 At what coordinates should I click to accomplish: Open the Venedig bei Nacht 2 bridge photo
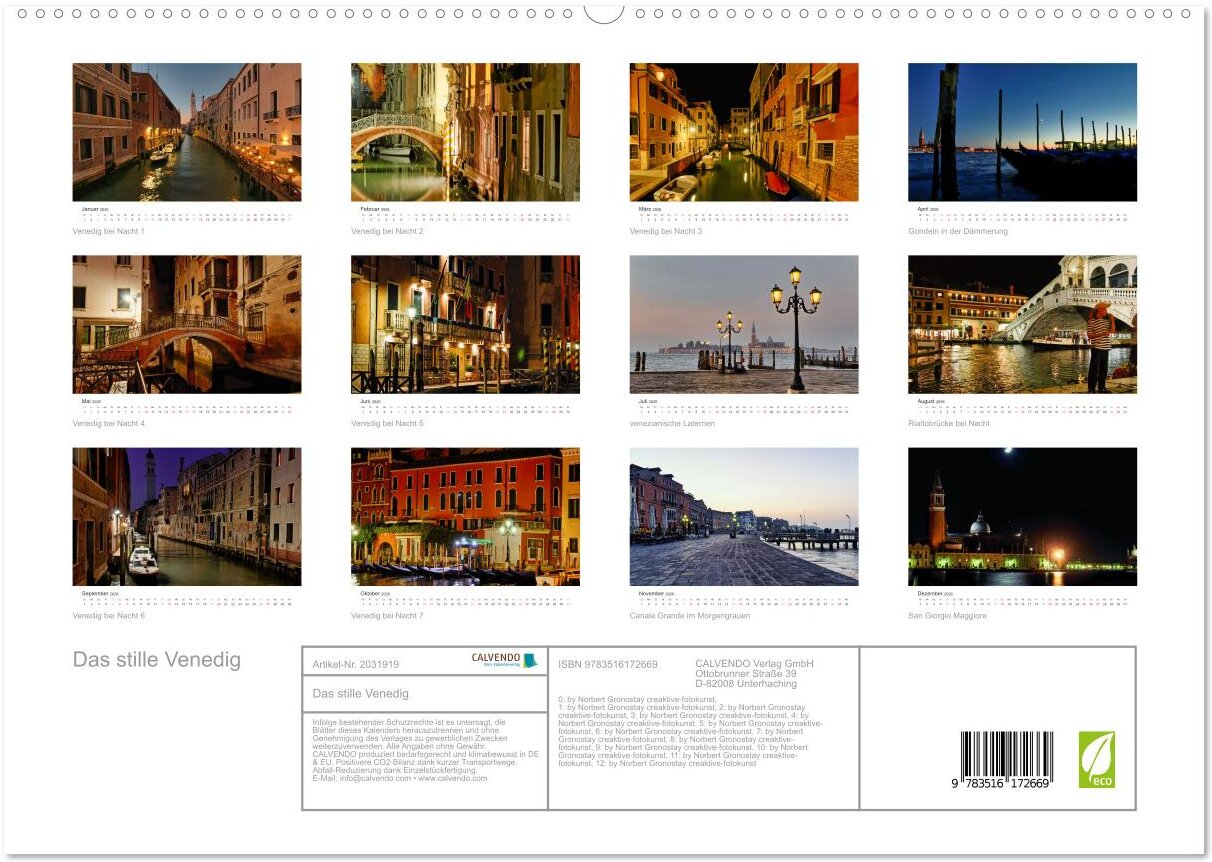(465, 132)
